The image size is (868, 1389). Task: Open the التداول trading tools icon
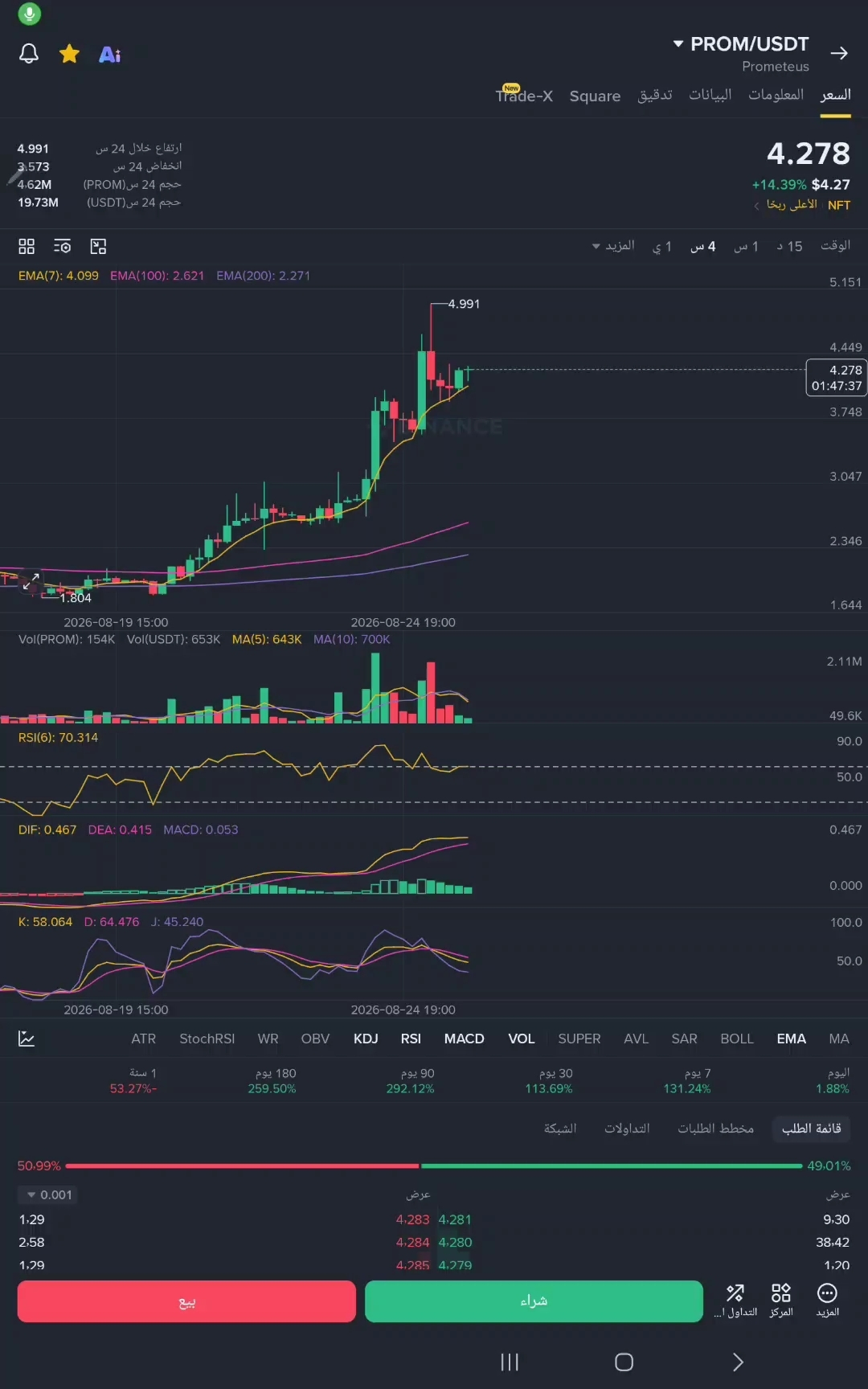(735, 1300)
